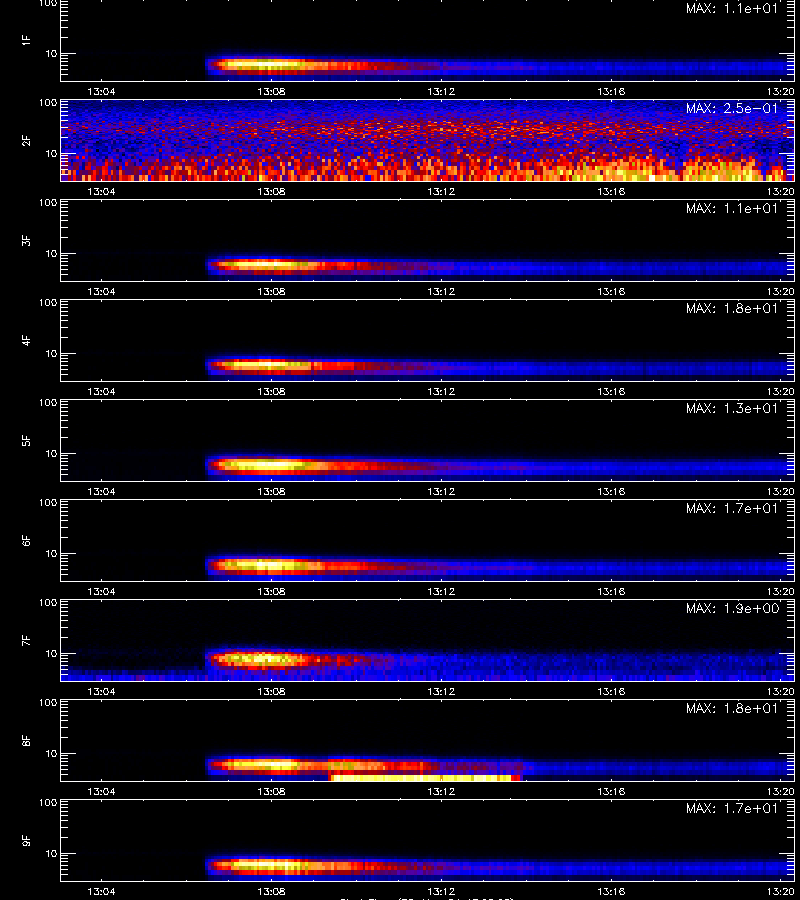800x900 pixels.
Task: Click the y-axis value 10 of the 8F panel
Action: coord(51,754)
